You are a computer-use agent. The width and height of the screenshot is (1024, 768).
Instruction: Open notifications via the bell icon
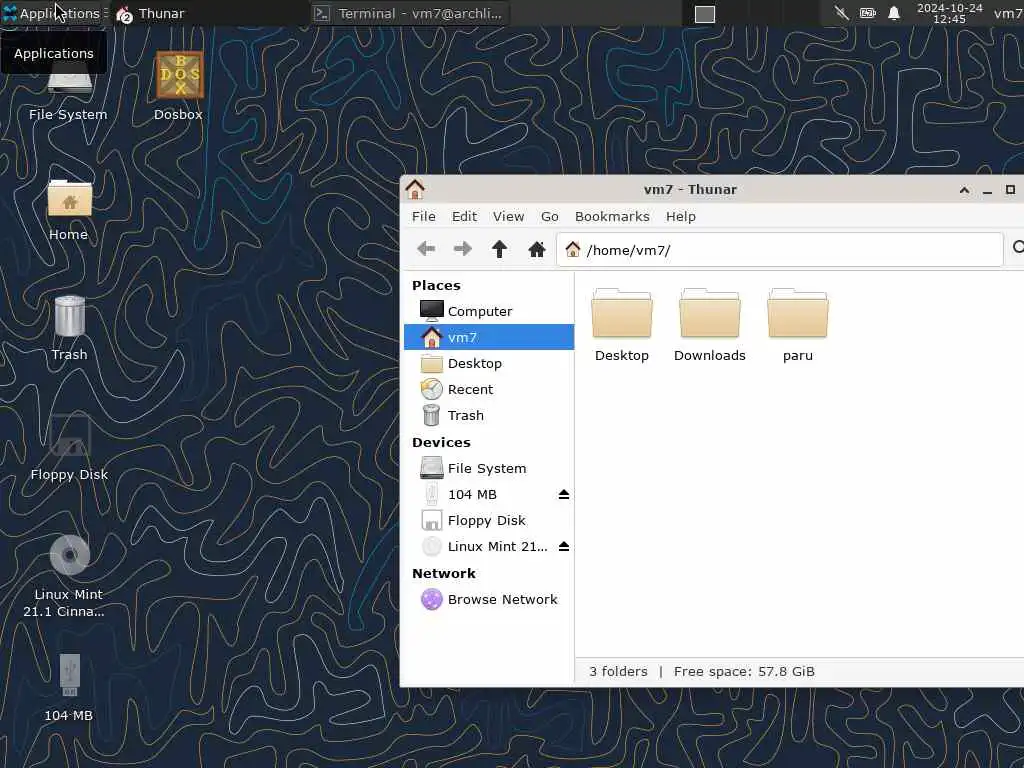pos(894,13)
